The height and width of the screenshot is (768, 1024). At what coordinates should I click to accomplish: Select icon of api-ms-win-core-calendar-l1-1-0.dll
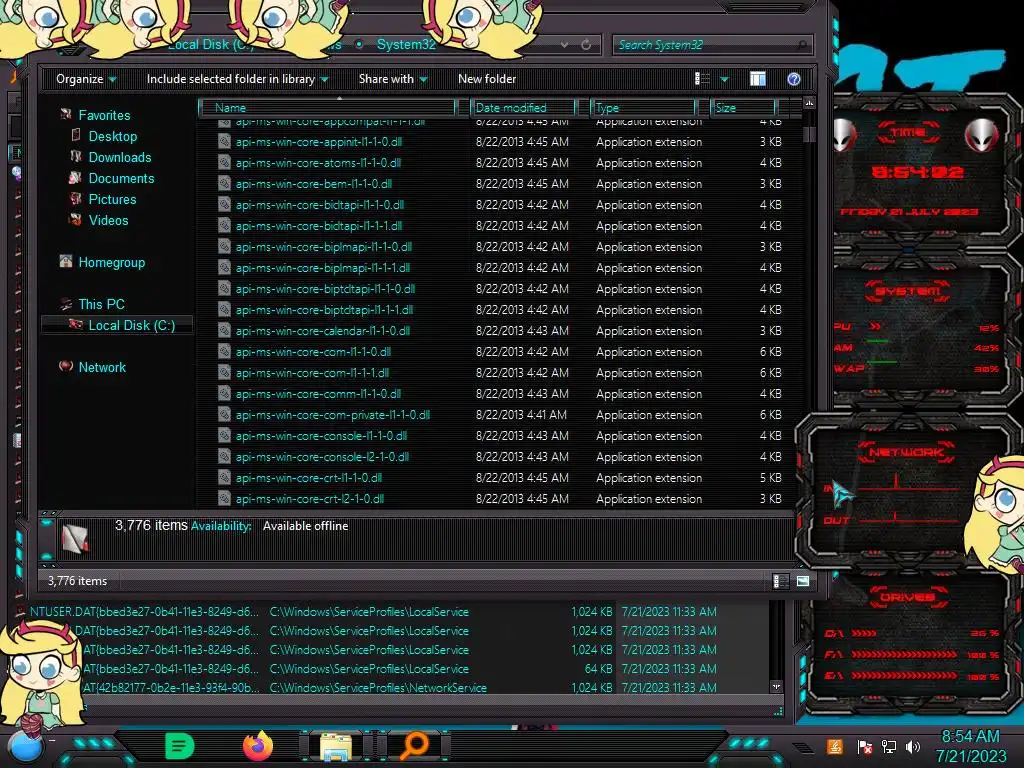tap(224, 330)
